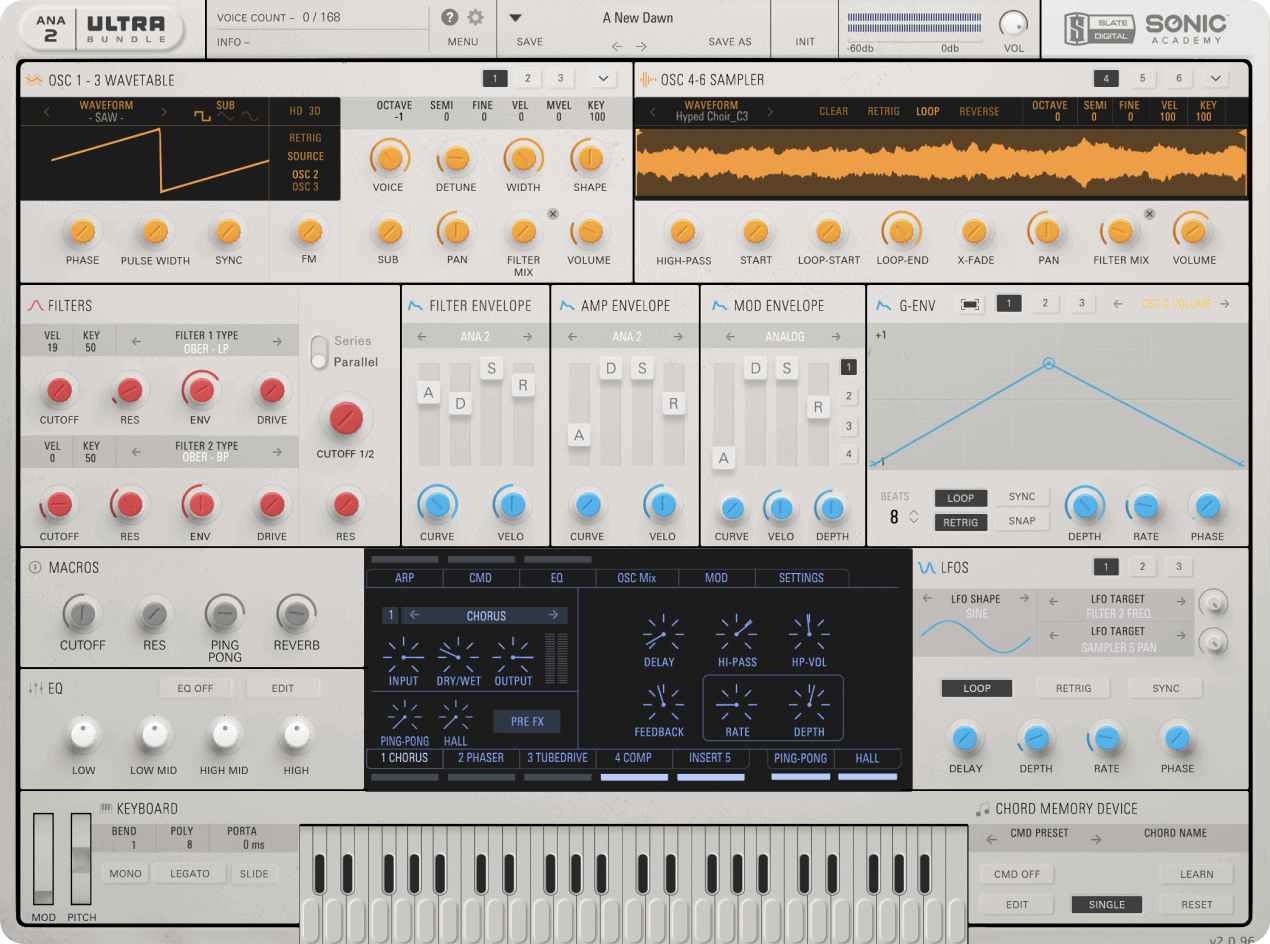Click the Macros info icon
The height and width of the screenshot is (944, 1270).
(35, 567)
